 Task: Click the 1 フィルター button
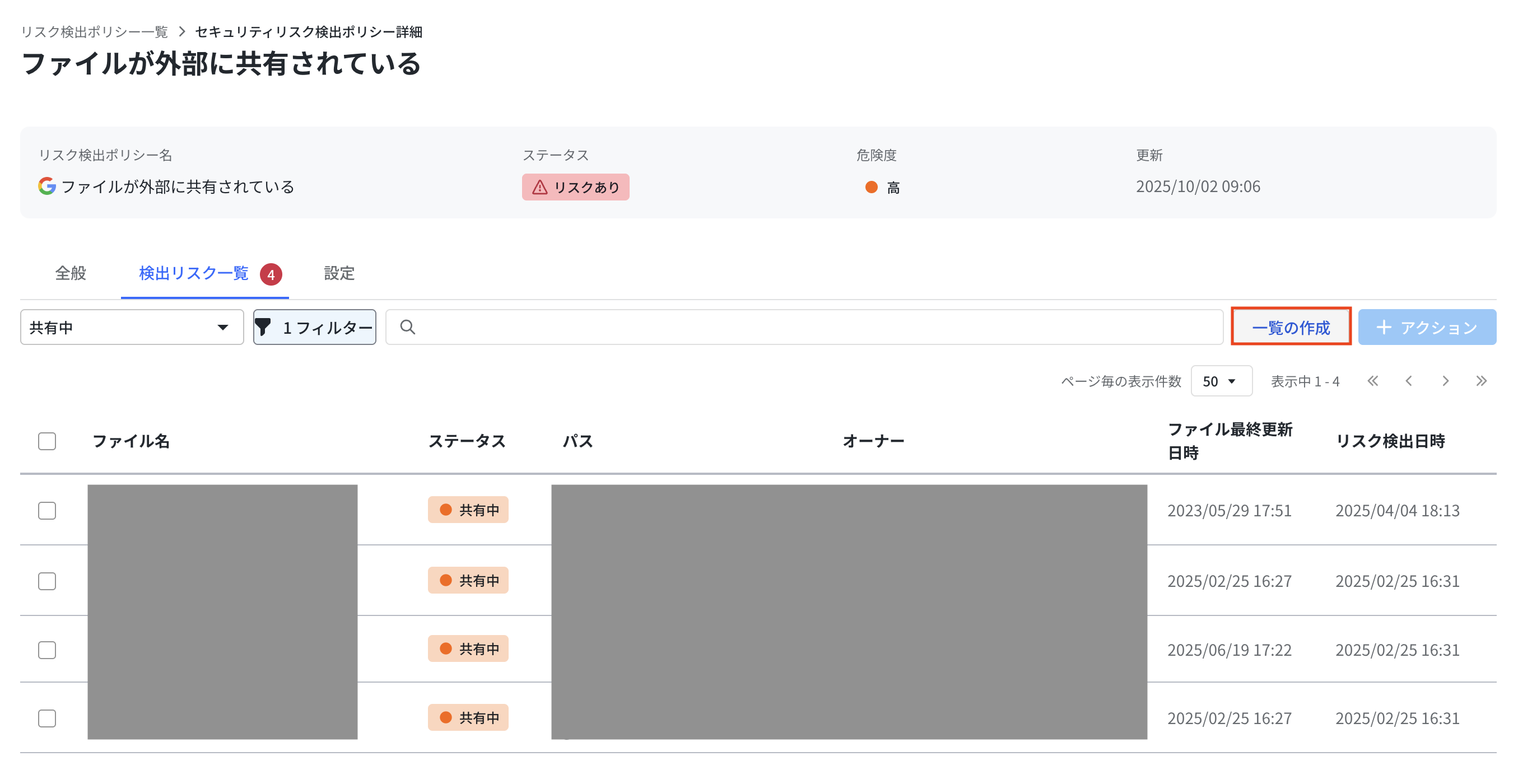(315, 327)
